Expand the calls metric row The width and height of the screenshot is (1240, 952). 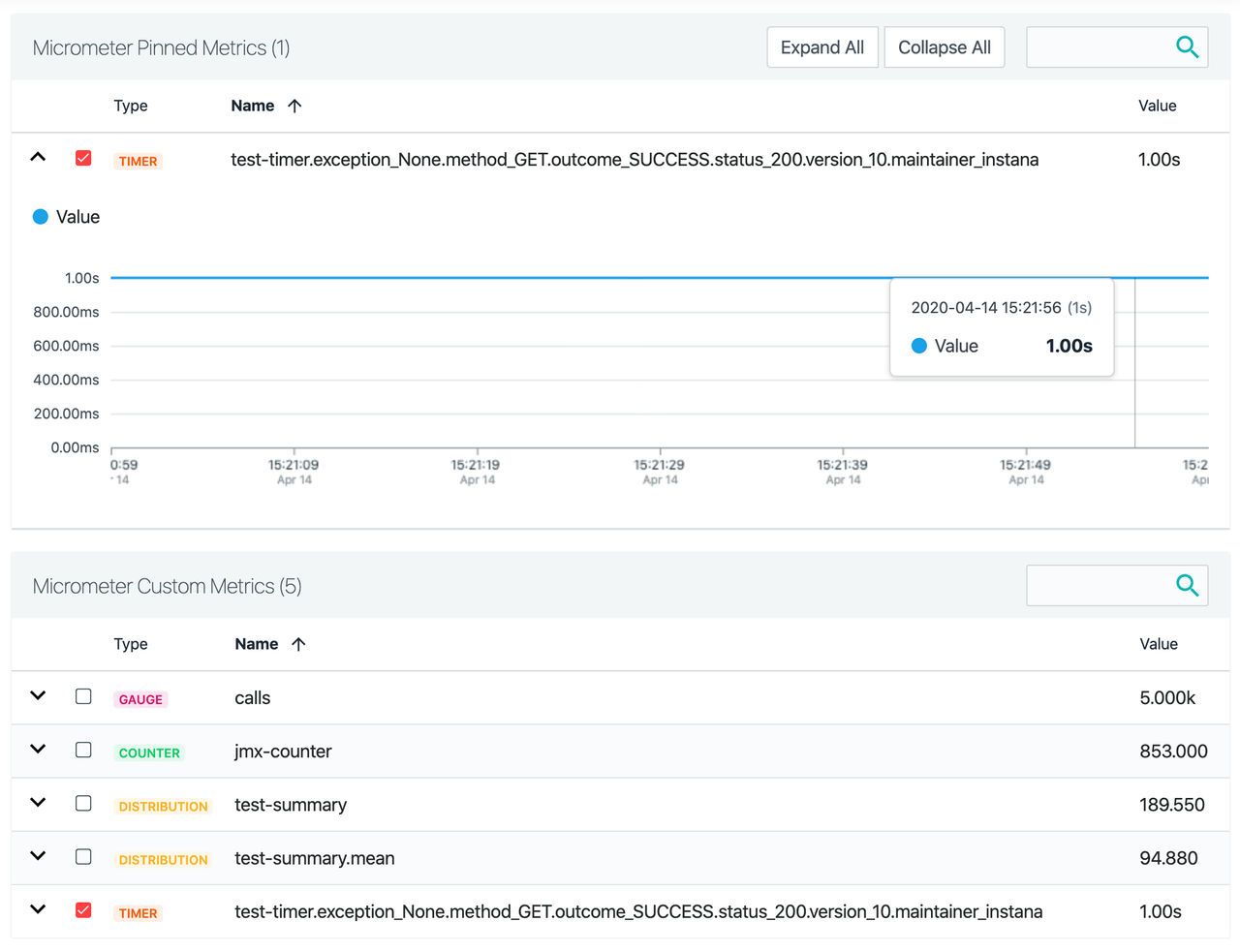pyautogui.click(x=38, y=695)
